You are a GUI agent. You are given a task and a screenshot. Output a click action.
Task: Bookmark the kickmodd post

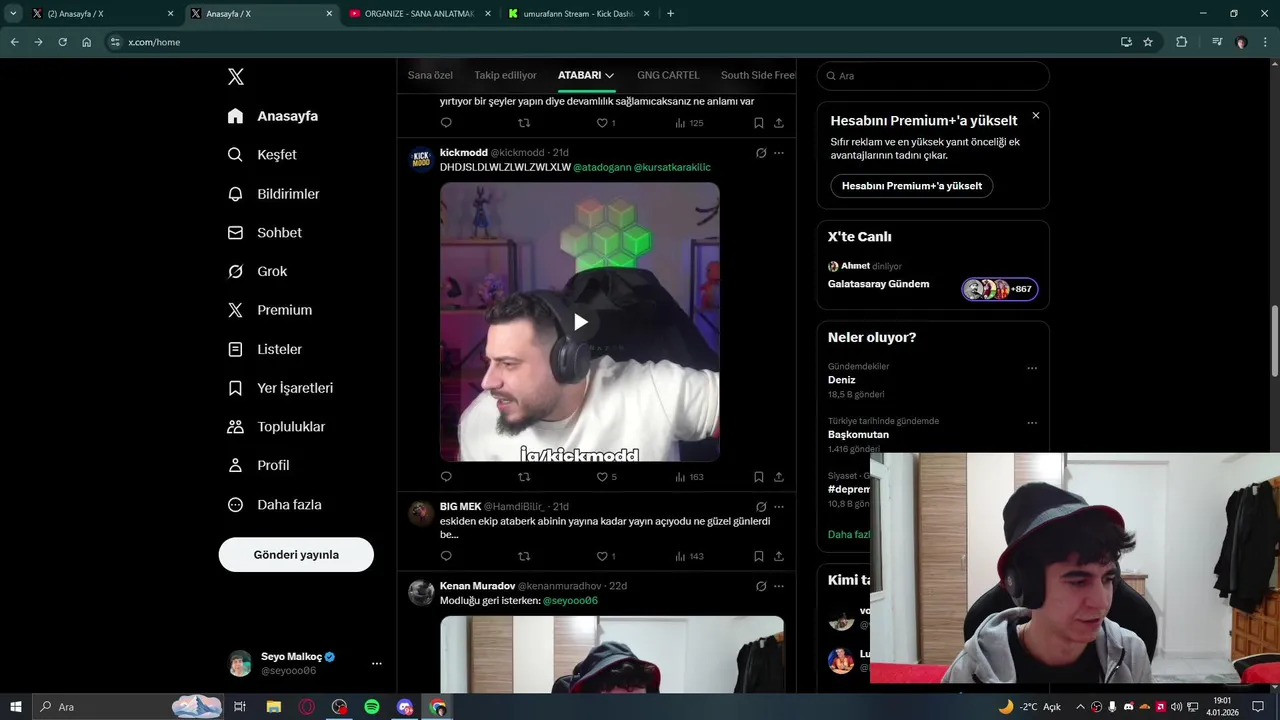758,477
